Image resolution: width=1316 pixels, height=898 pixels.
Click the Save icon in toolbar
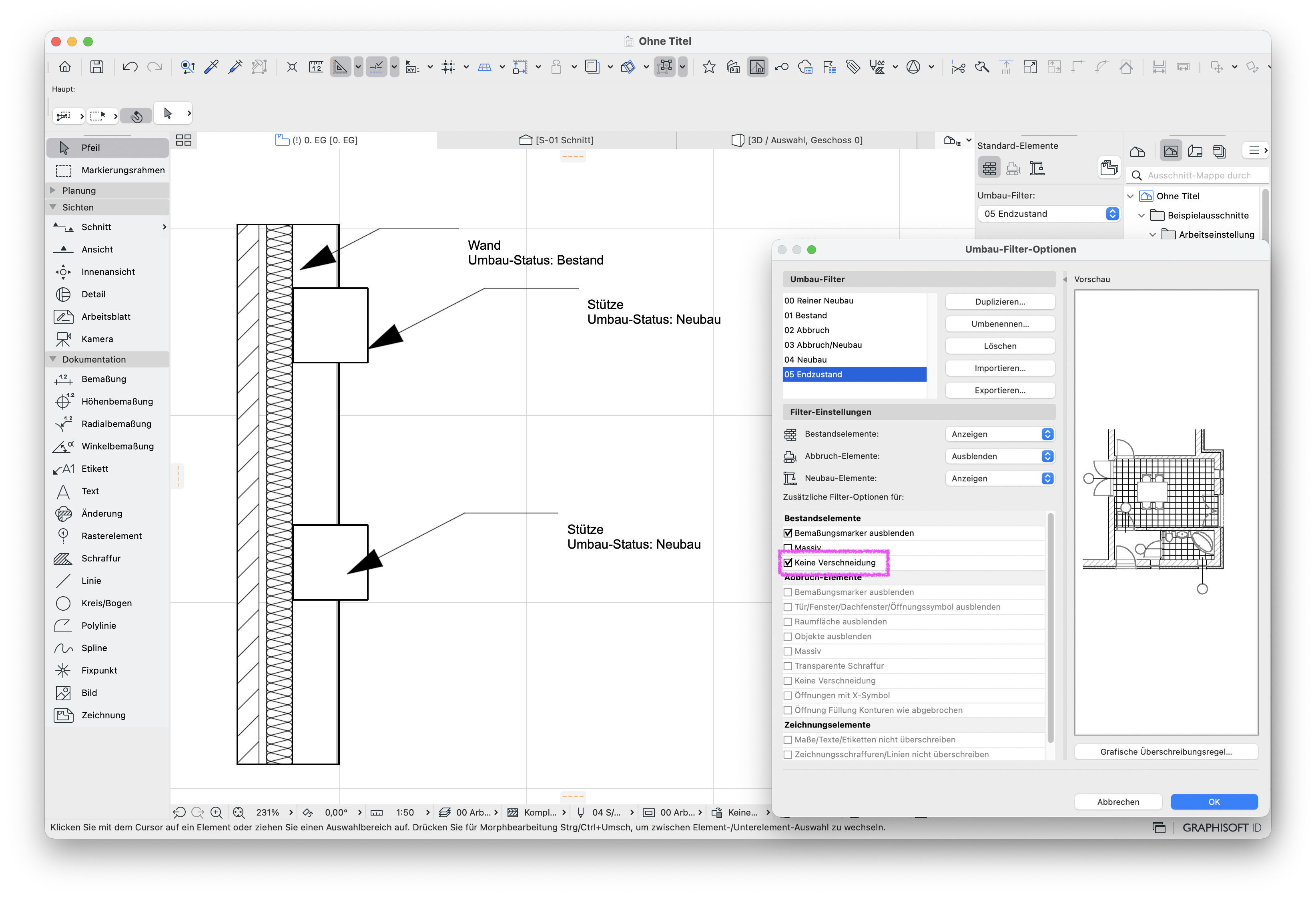(x=97, y=67)
